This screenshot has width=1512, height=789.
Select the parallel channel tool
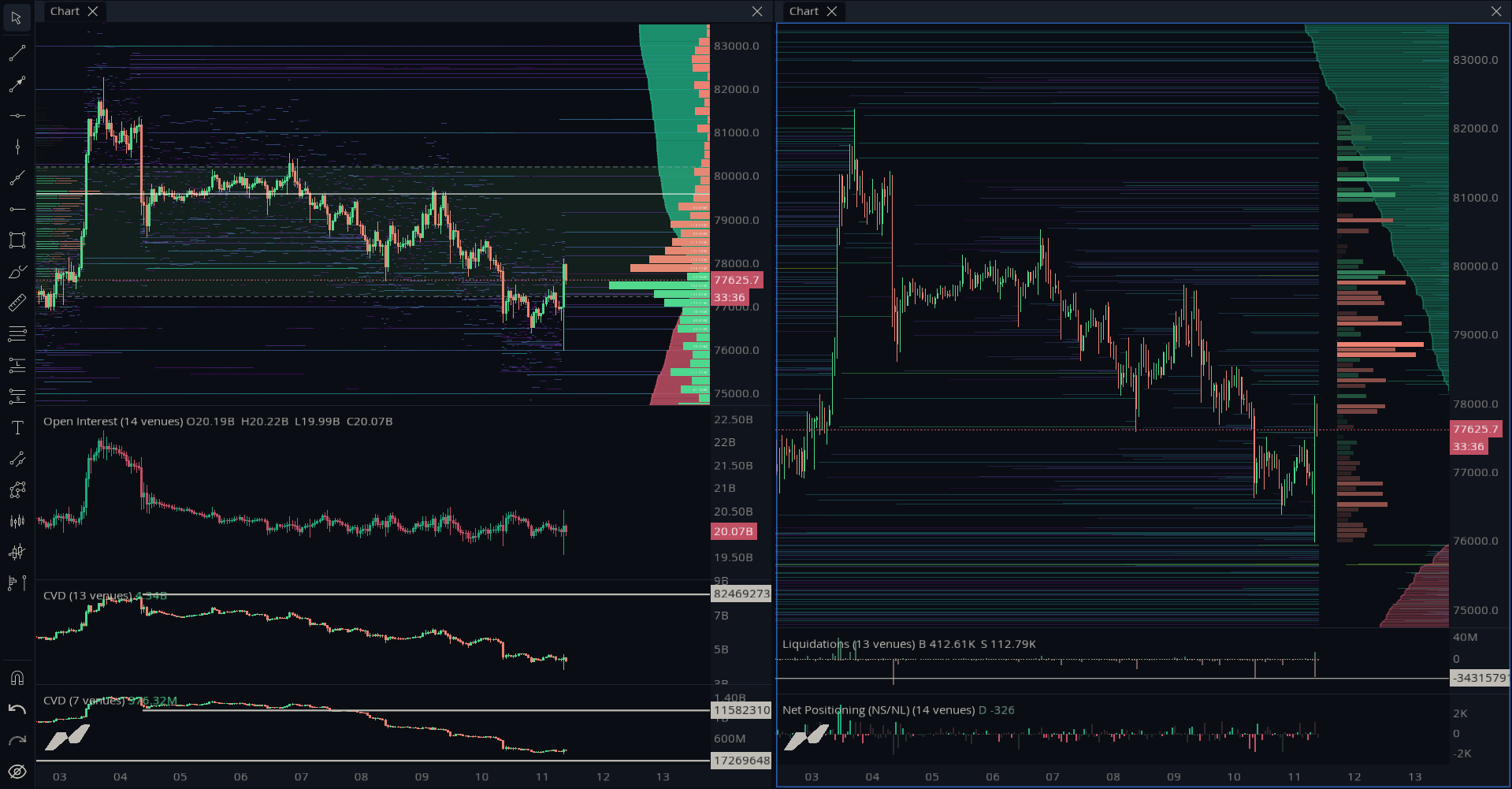17,459
